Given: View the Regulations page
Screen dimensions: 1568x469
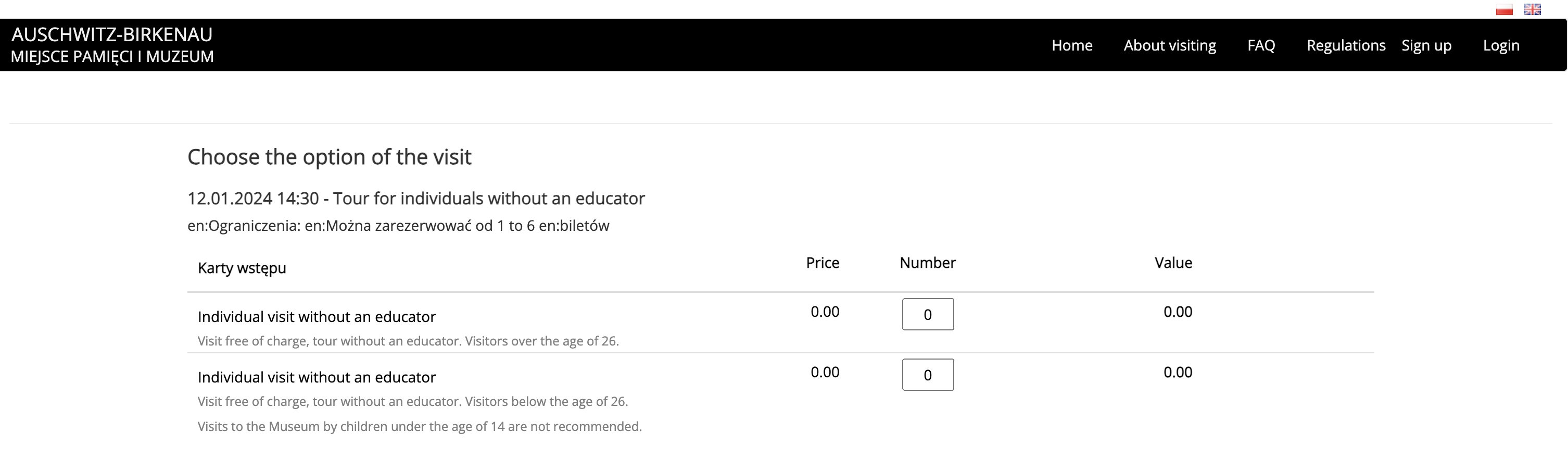Looking at the screenshot, I should 1345,46.
